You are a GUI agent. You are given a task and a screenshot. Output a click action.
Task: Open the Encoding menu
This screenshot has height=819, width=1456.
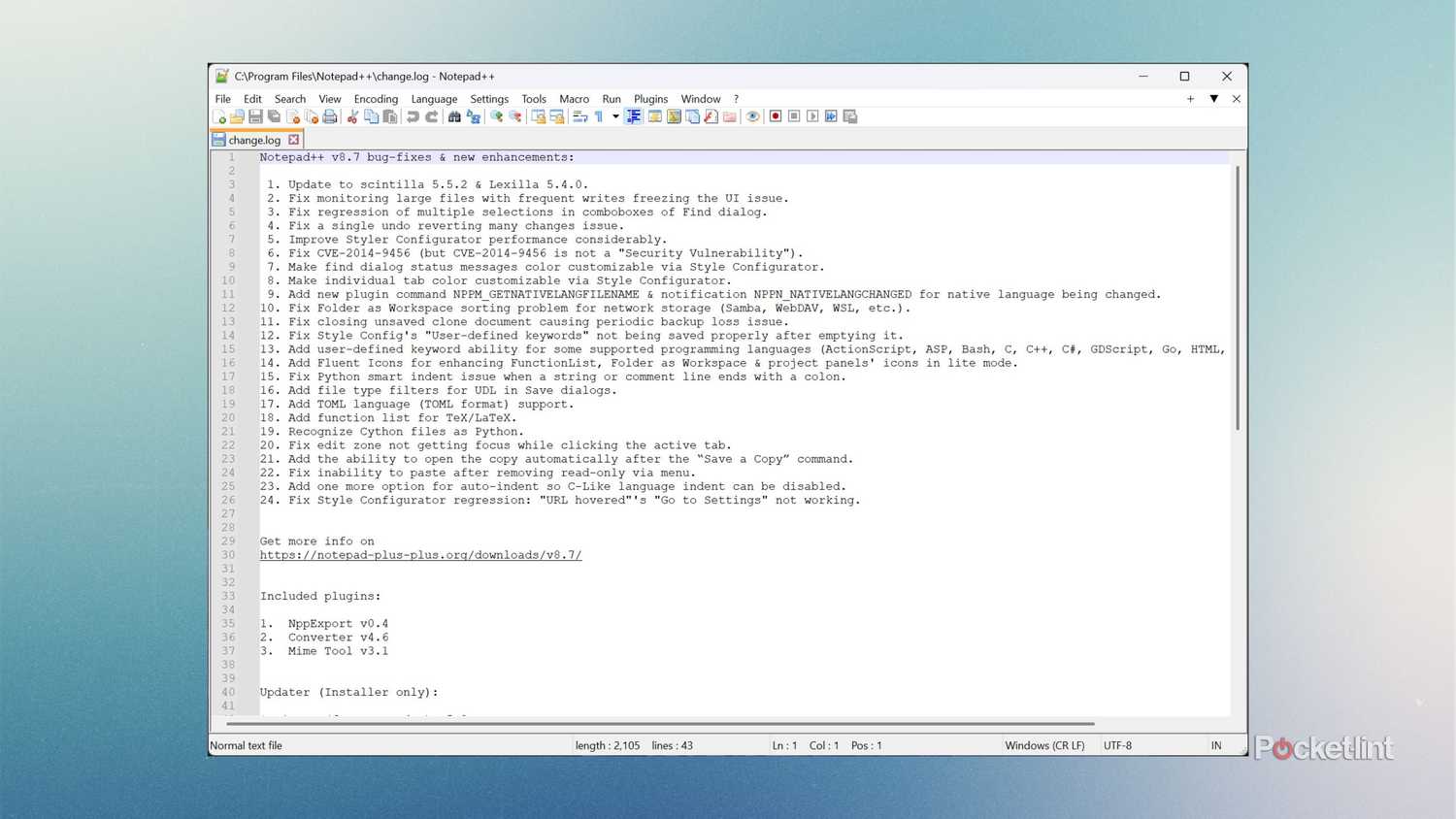click(x=376, y=99)
